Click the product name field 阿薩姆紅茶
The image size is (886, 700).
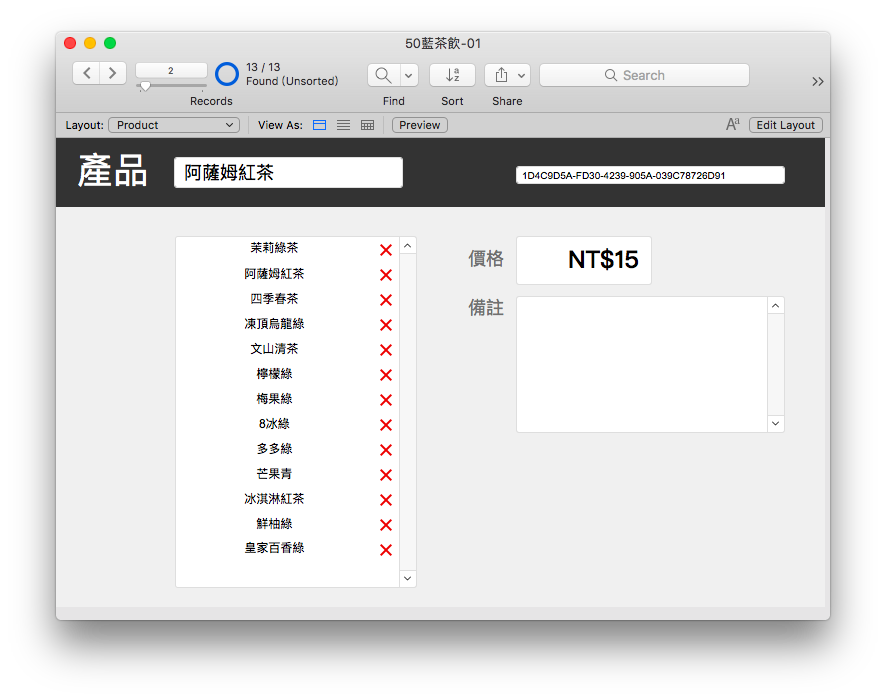point(288,172)
